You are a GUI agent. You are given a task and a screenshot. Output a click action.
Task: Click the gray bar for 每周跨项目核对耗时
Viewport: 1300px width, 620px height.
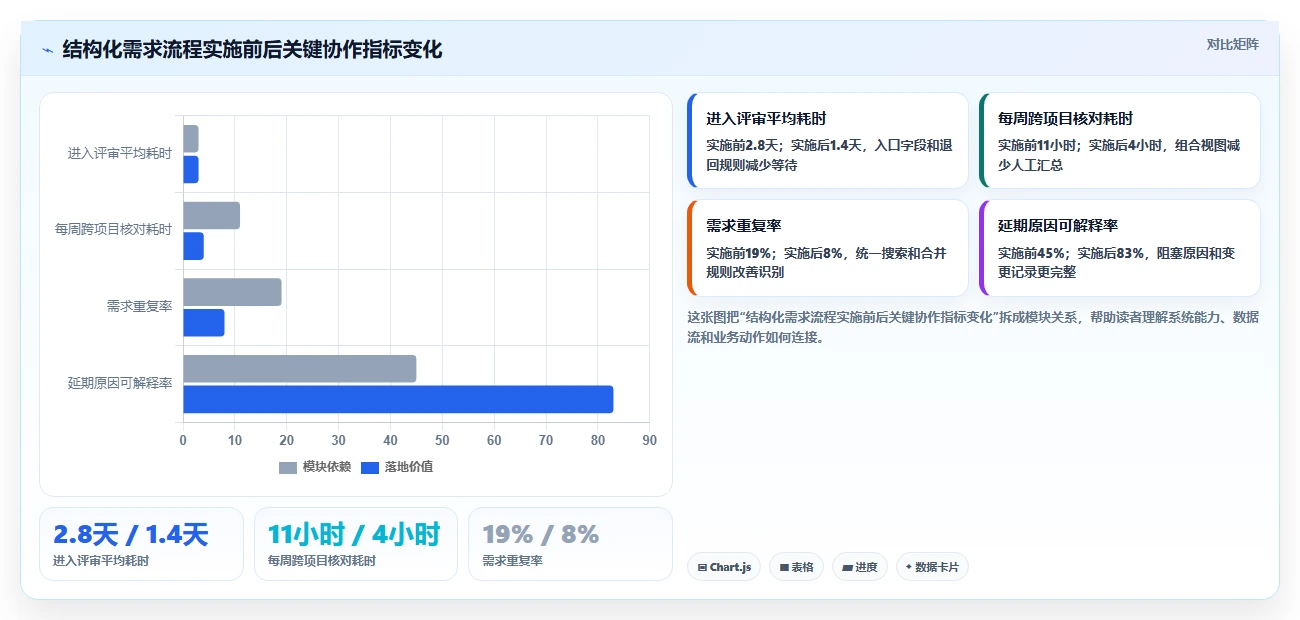pos(211,215)
